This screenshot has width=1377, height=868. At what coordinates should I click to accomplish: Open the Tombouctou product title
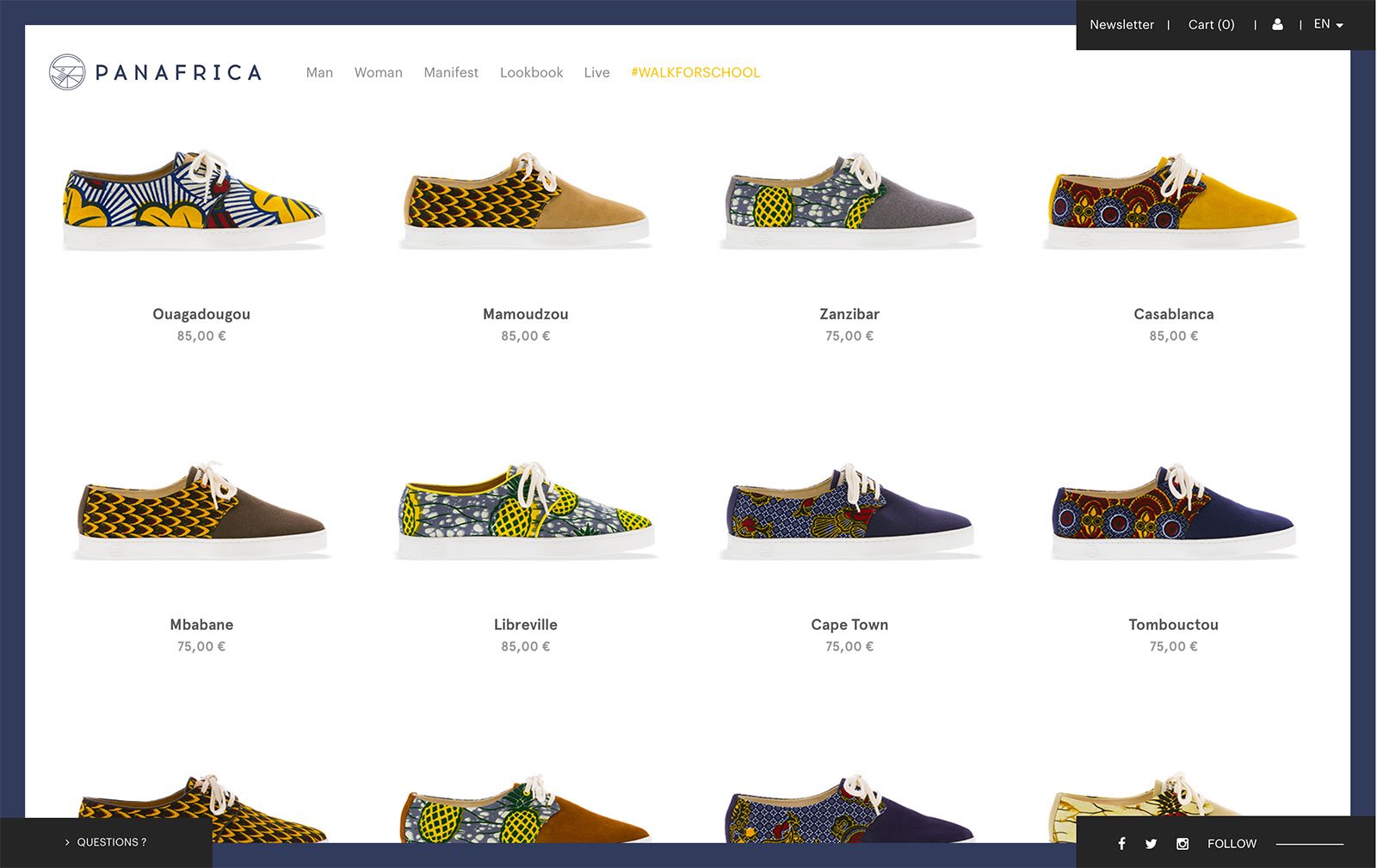[1174, 625]
